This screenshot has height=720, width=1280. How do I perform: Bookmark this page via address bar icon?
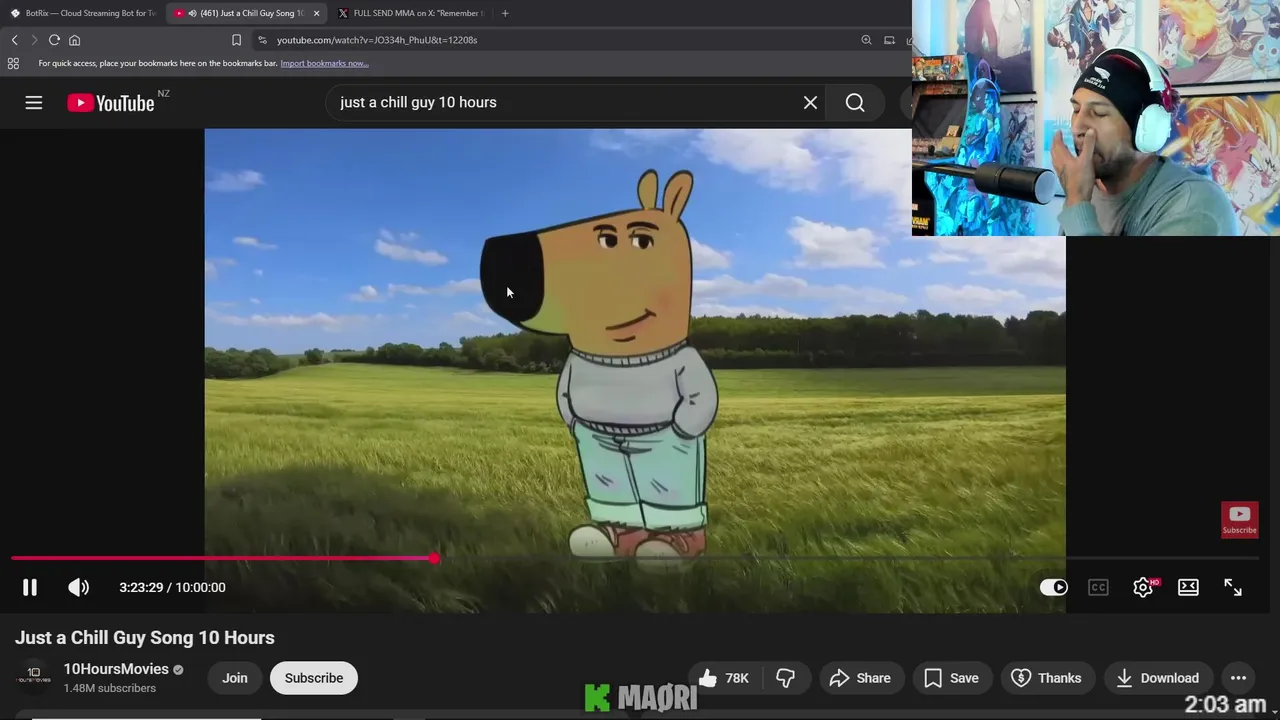(x=236, y=40)
